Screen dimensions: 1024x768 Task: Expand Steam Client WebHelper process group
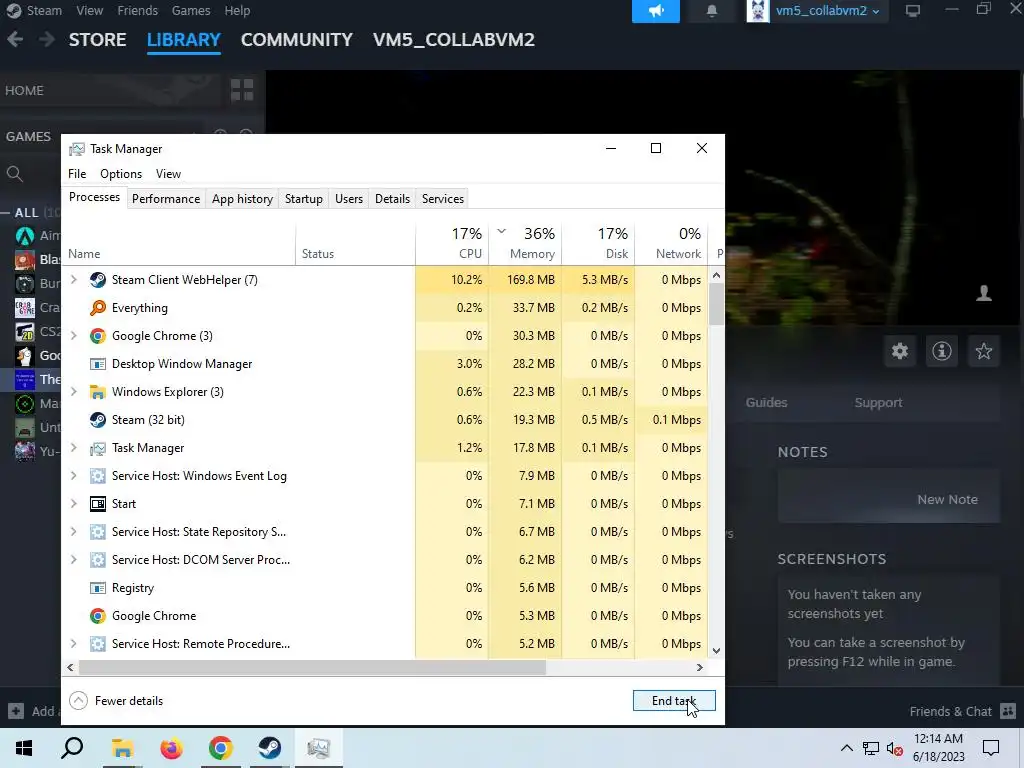click(x=74, y=280)
